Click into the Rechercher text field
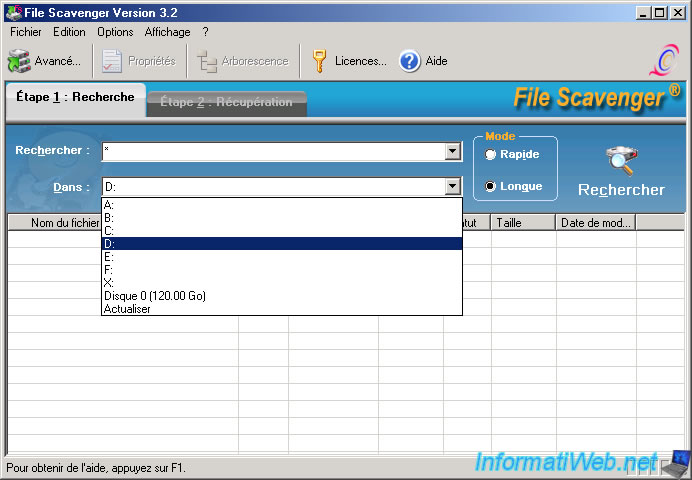This screenshot has width=692, height=480. point(272,151)
